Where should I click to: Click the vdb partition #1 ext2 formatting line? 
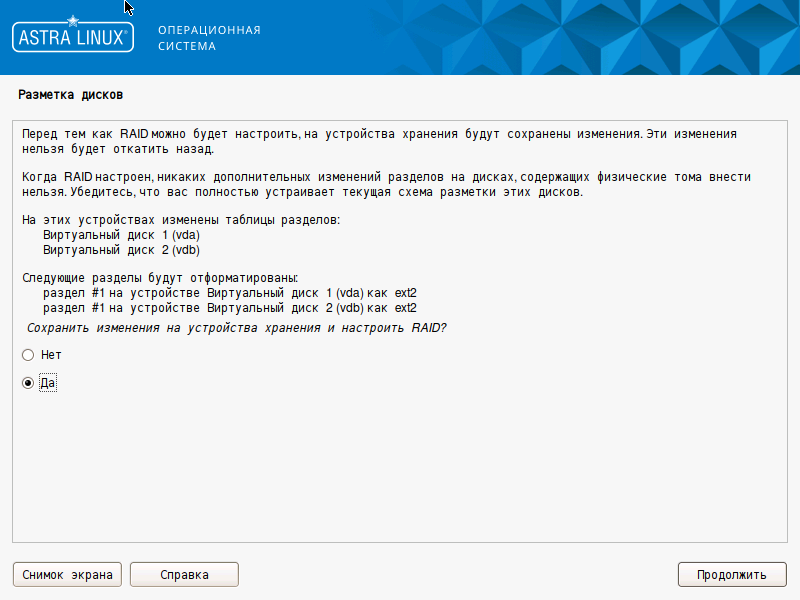[229, 308]
